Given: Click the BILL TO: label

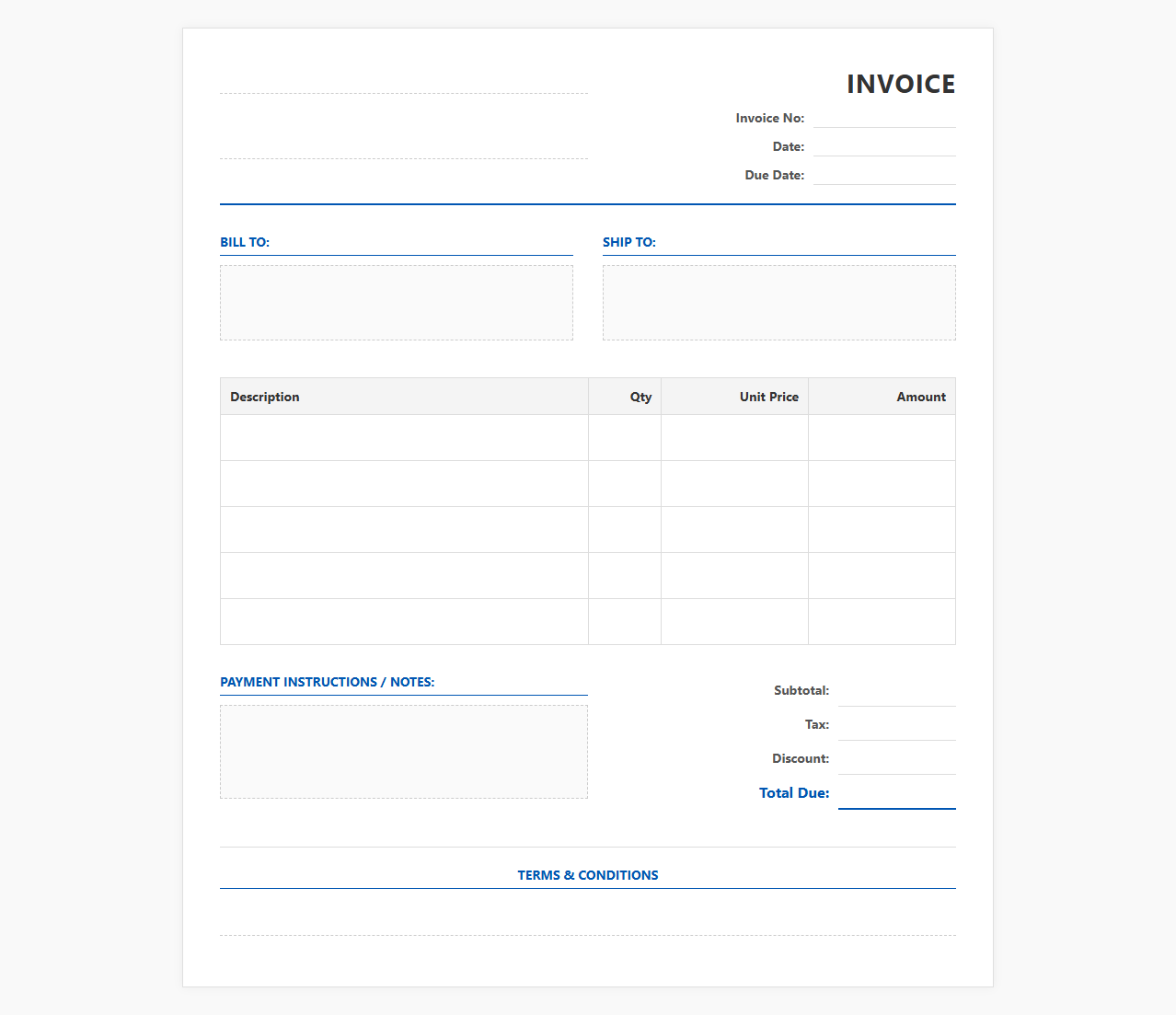Looking at the screenshot, I should (245, 242).
